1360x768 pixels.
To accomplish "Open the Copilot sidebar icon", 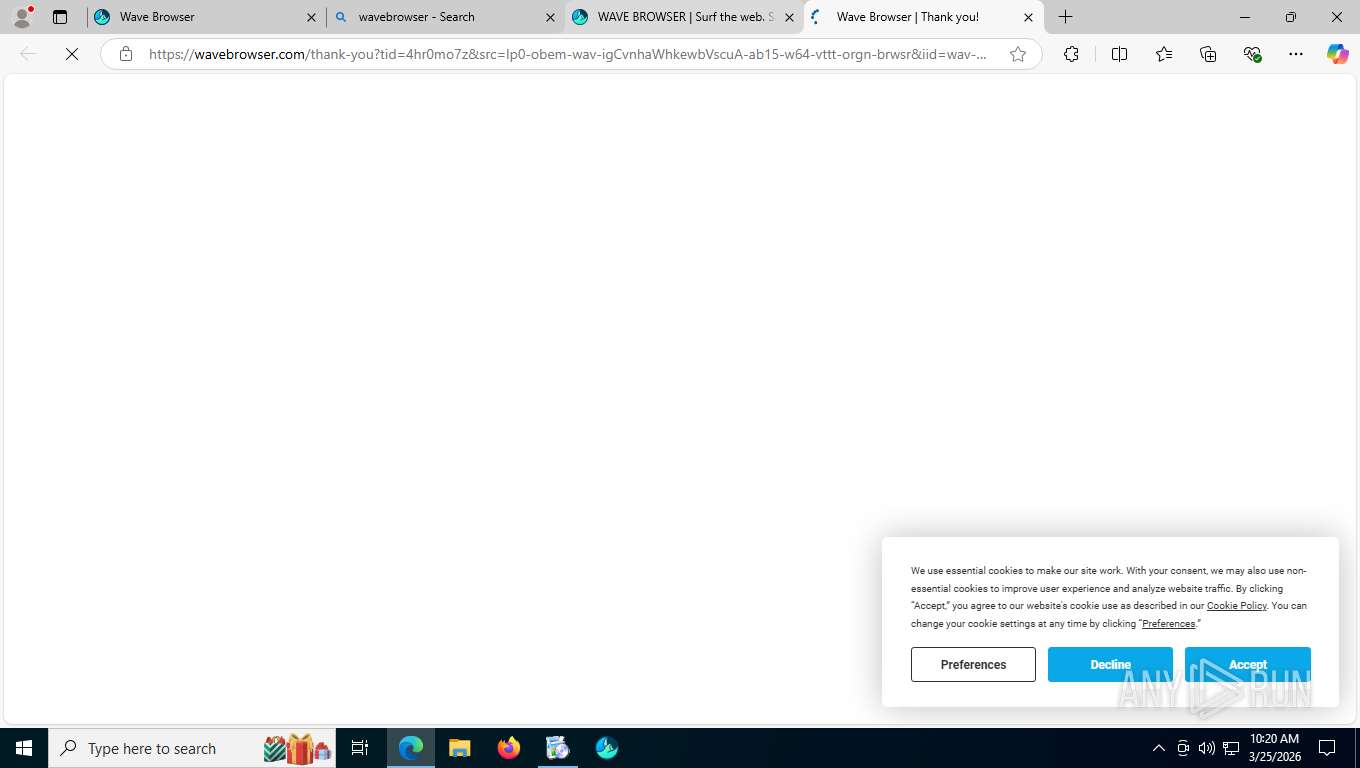I will pos(1338,54).
